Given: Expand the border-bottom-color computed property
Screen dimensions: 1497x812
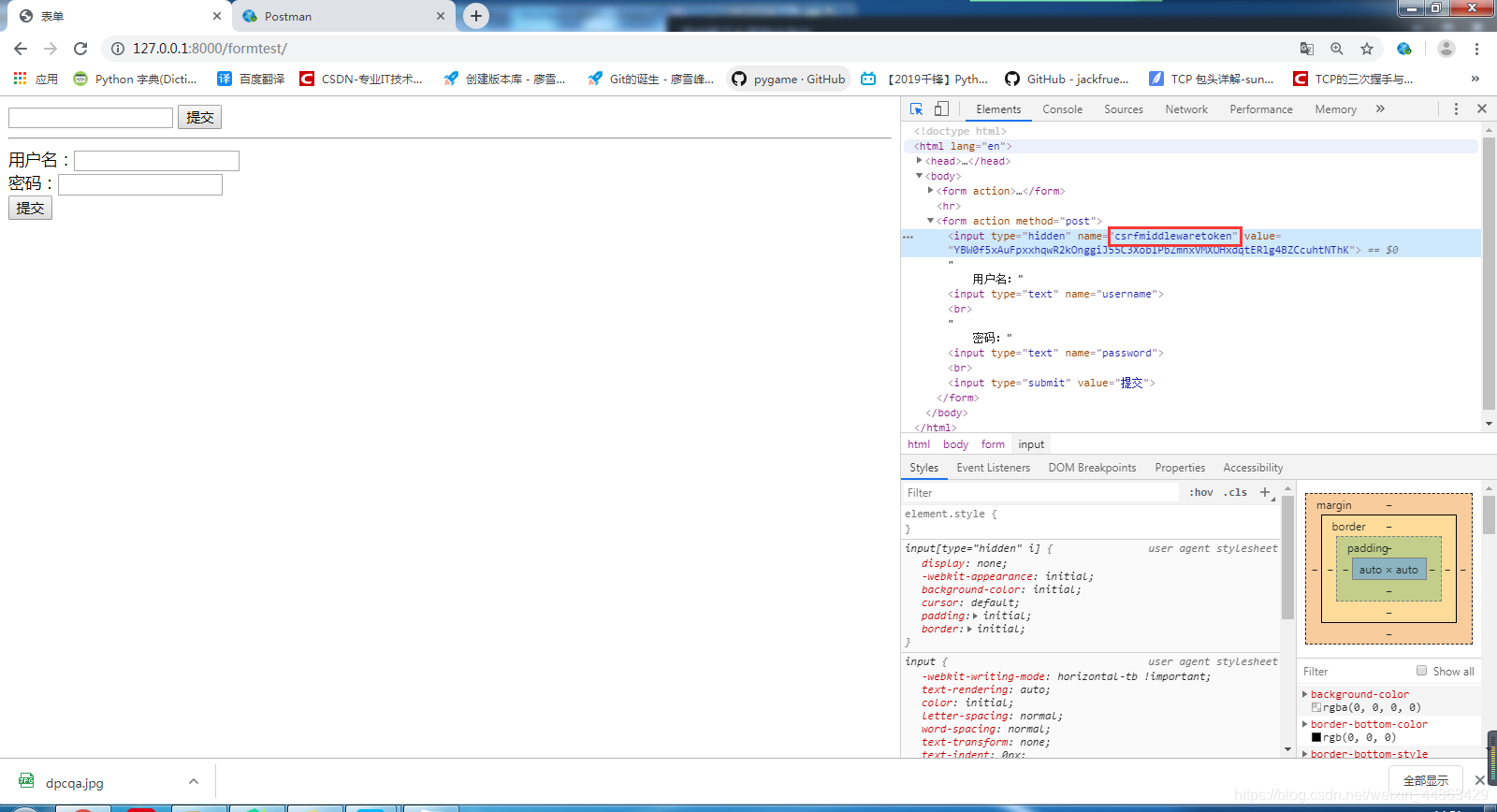Looking at the screenshot, I should click(1305, 724).
